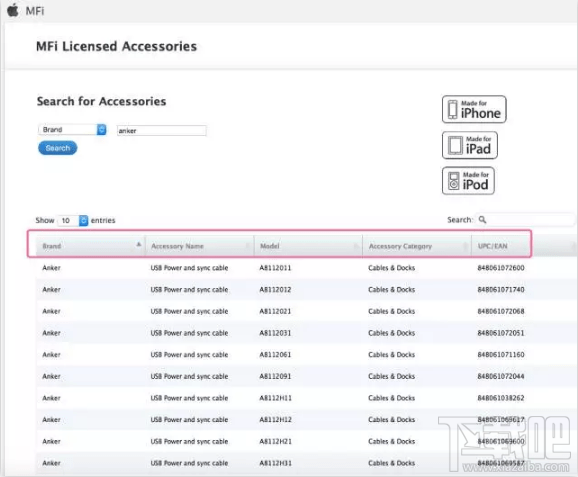Click Anker brand cell in A8112061 row
Viewport: 578px width, 477px height.
[51, 355]
